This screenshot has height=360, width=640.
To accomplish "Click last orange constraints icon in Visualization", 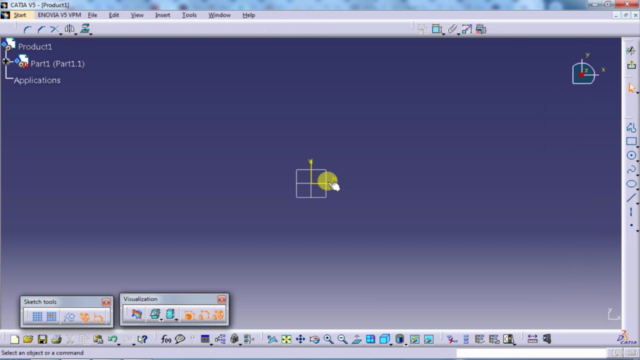I will 218,315.
